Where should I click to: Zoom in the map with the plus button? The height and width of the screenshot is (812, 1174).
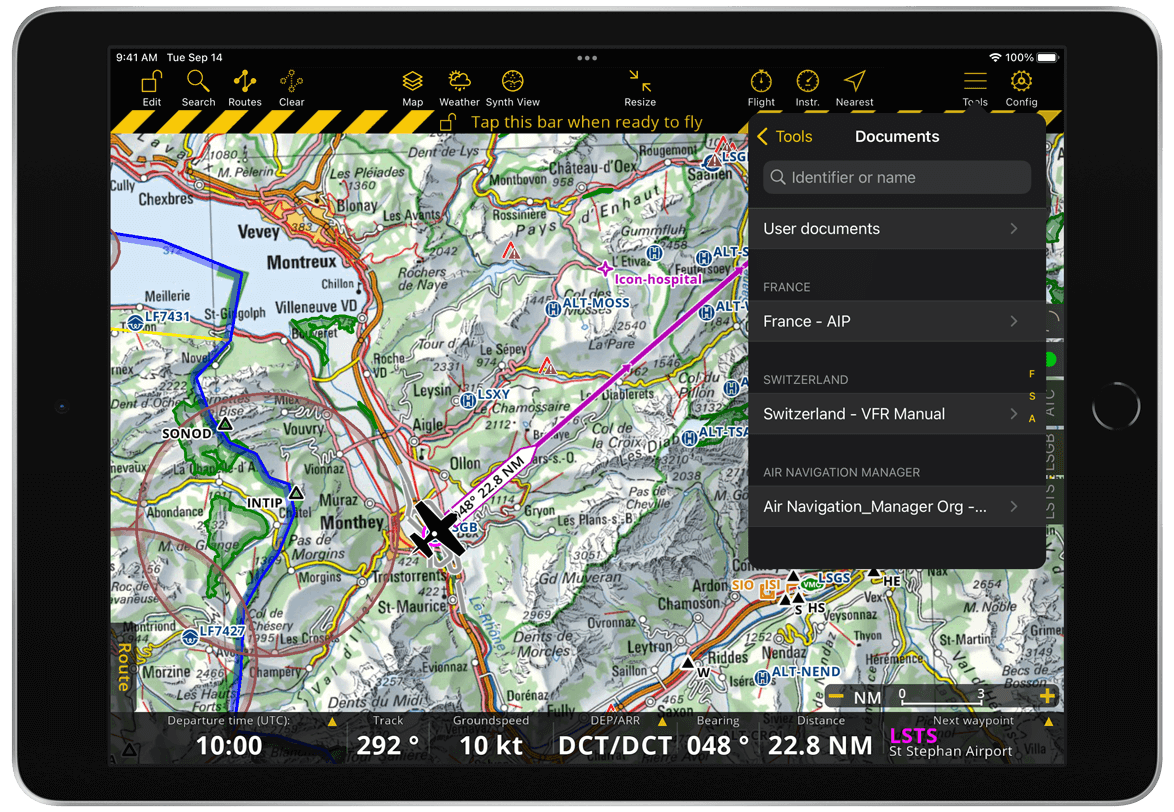(1047, 696)
